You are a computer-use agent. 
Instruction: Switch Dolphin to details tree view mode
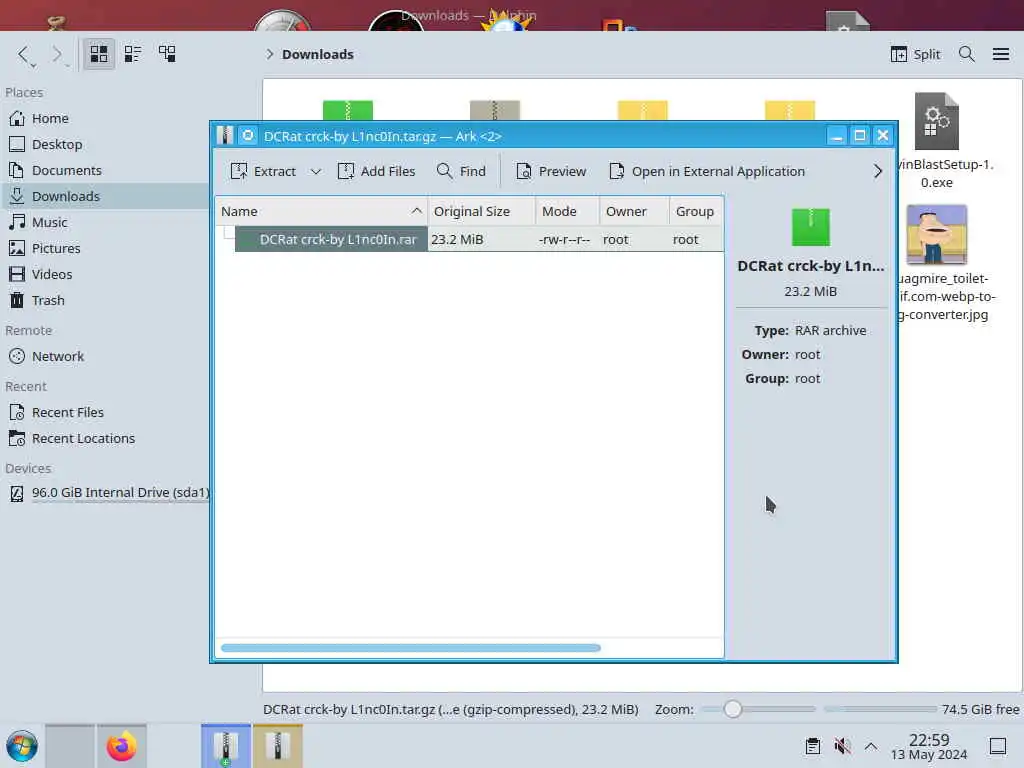tap(167, 54)
